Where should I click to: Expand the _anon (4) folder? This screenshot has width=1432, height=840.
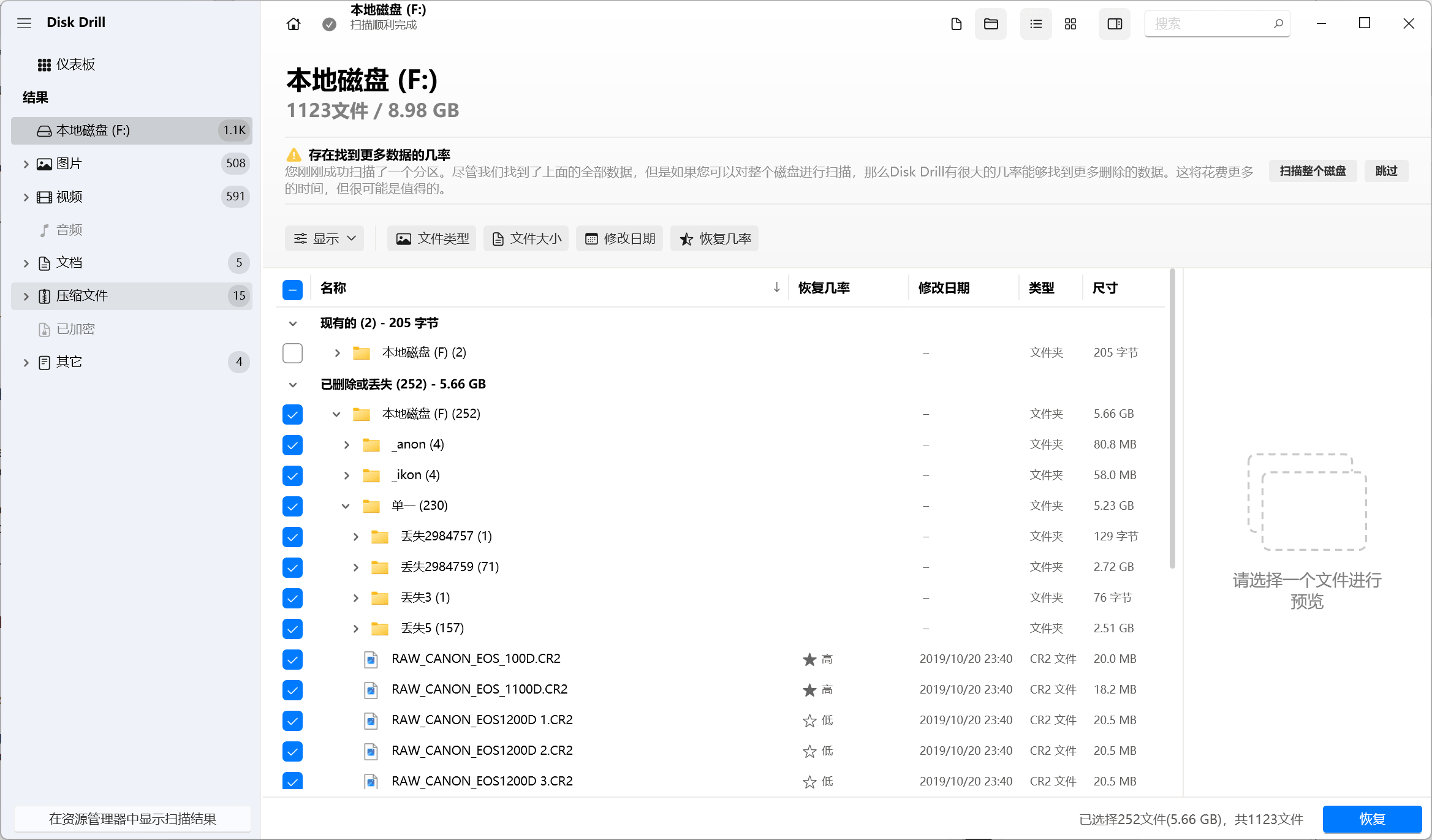[x=347, y=445]
